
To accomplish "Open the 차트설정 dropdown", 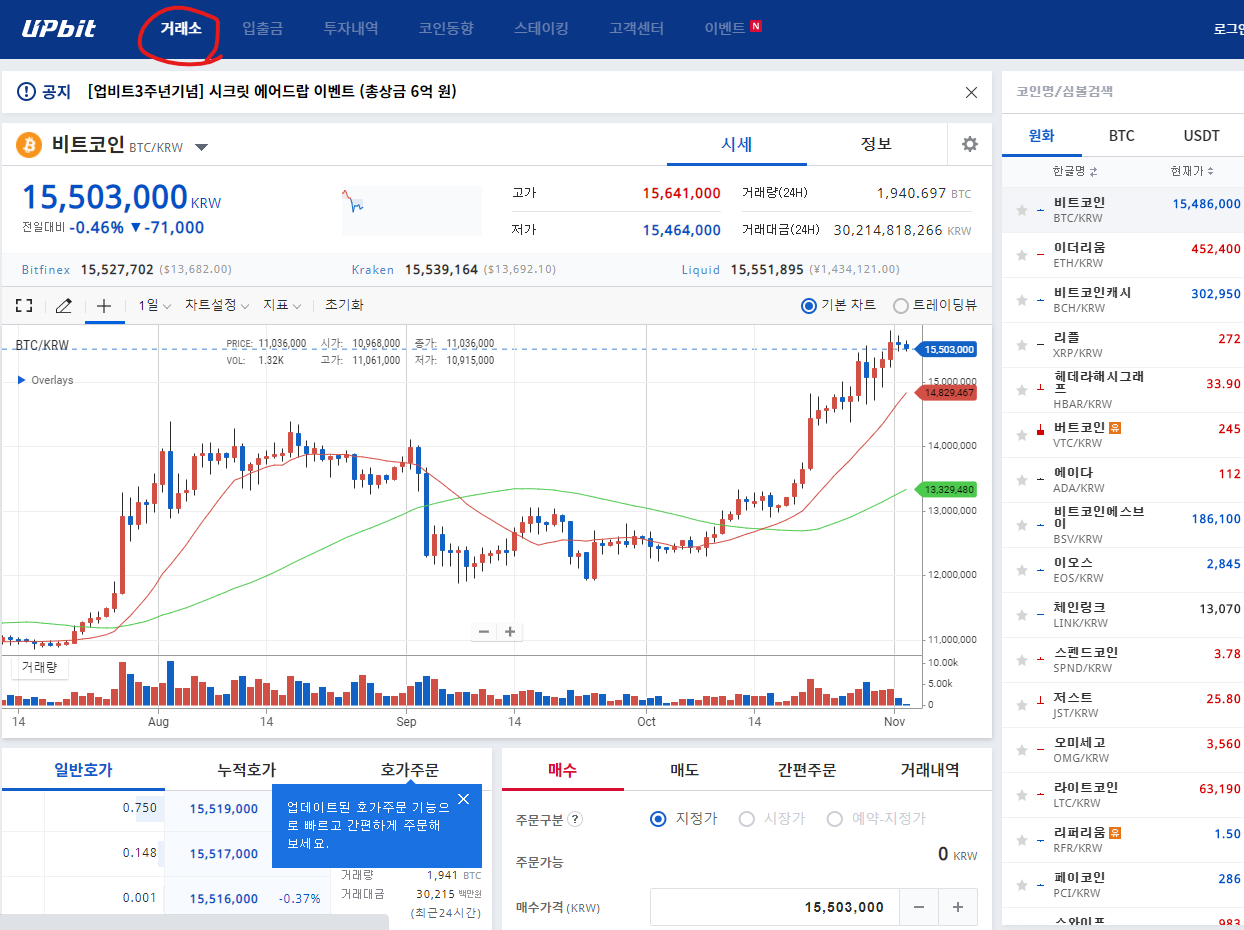I will (x=216, y=305).
